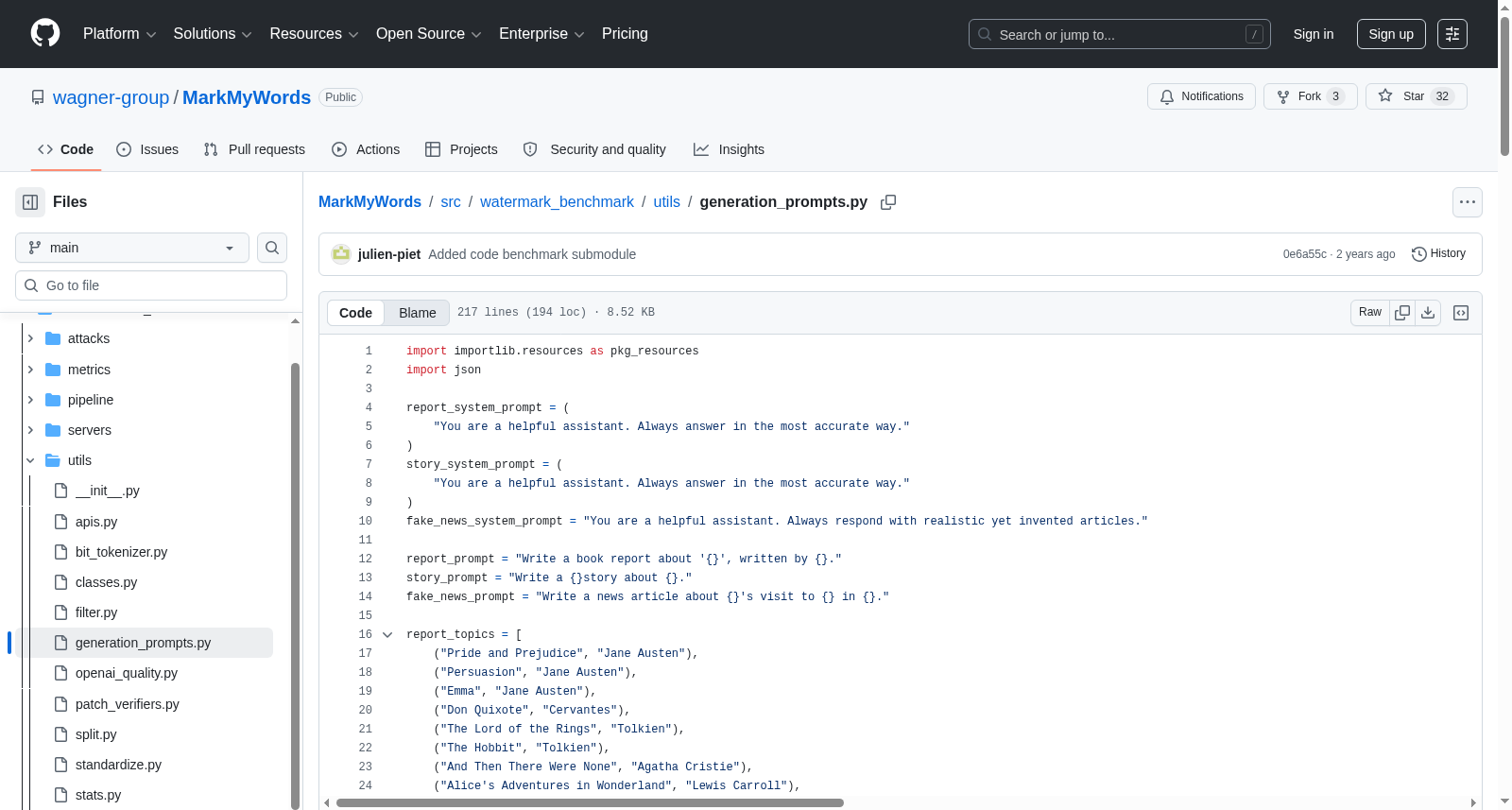Open patch_verifiers.py in the file tree
The image size is (1512, 810).
point(128,704)
